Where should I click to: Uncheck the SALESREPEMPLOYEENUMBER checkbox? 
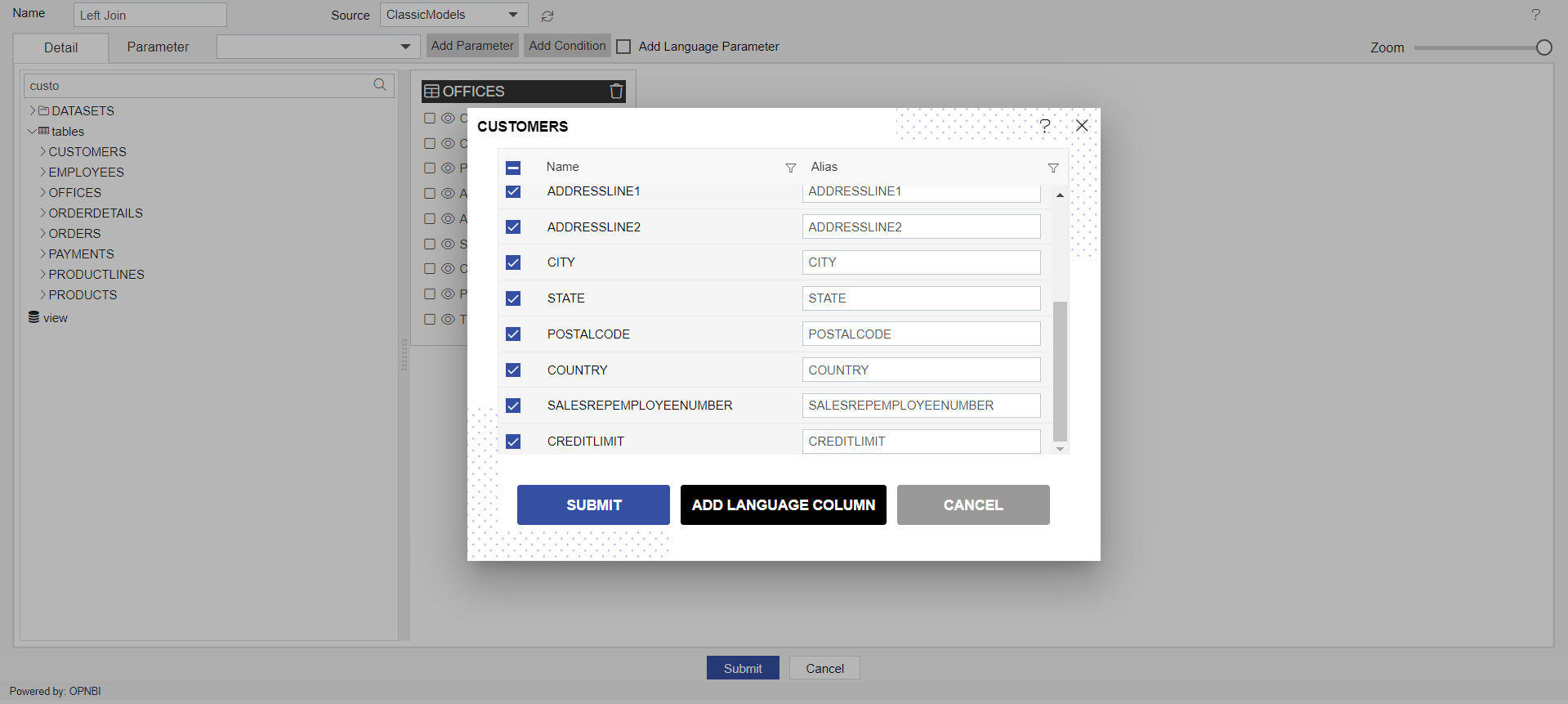tap(513, 406)
